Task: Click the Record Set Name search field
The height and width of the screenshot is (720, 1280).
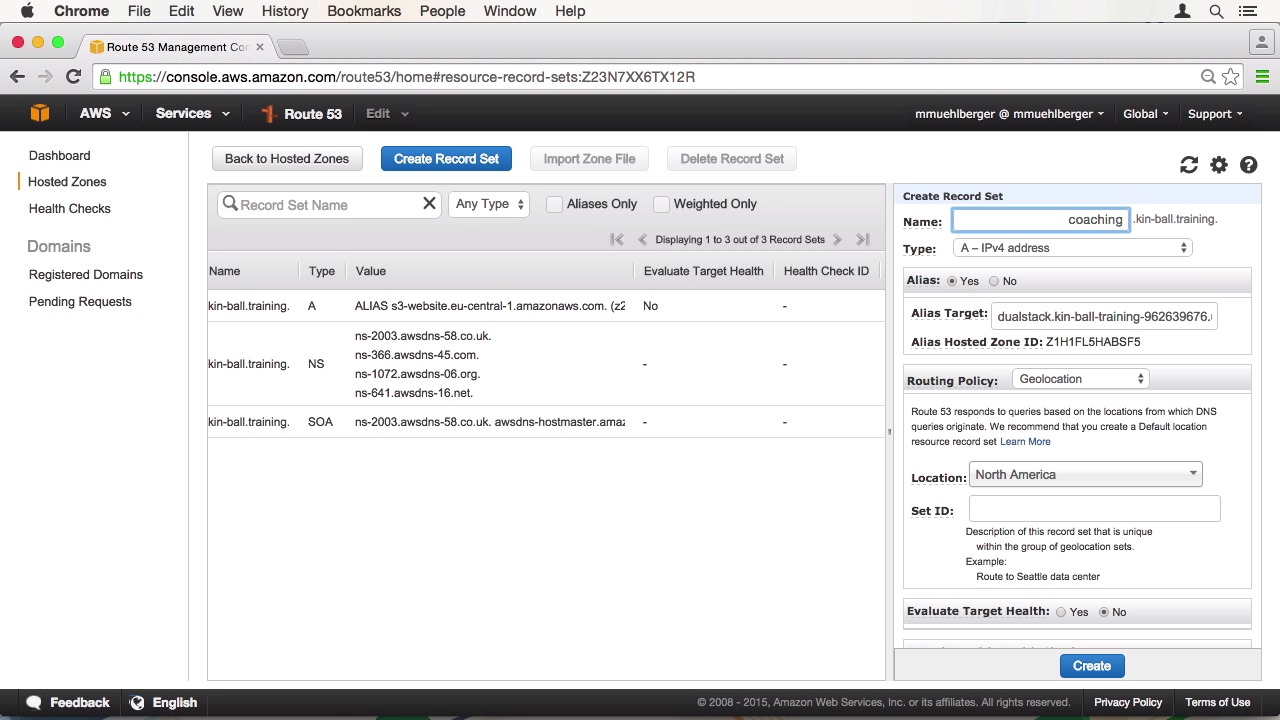Action: point(329,204)
